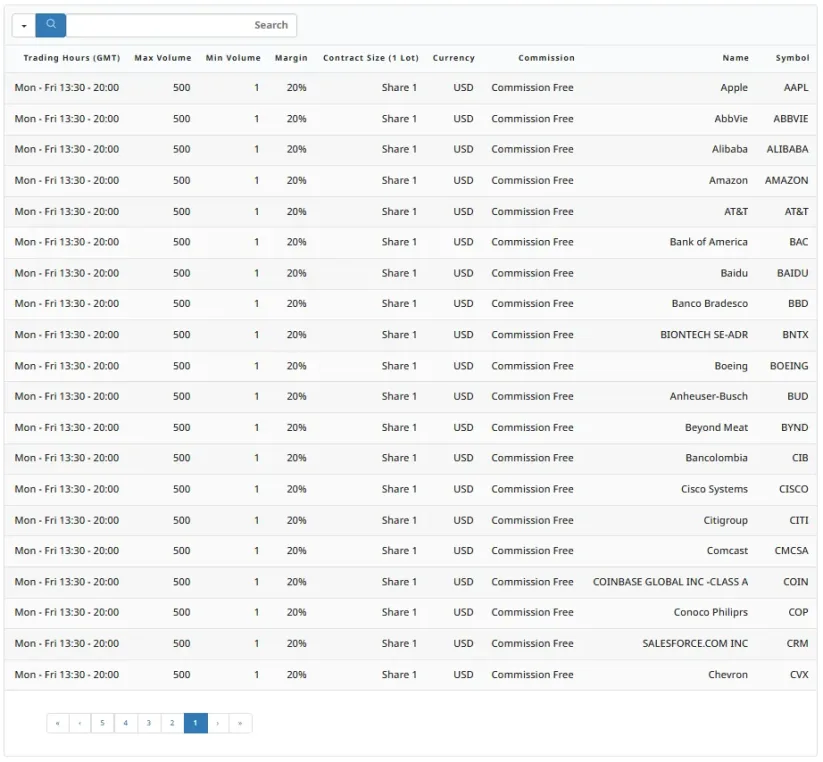The image size is (823, 762).
Task: Select the ABBVIE symbol cell
Action: pos(790,119)
